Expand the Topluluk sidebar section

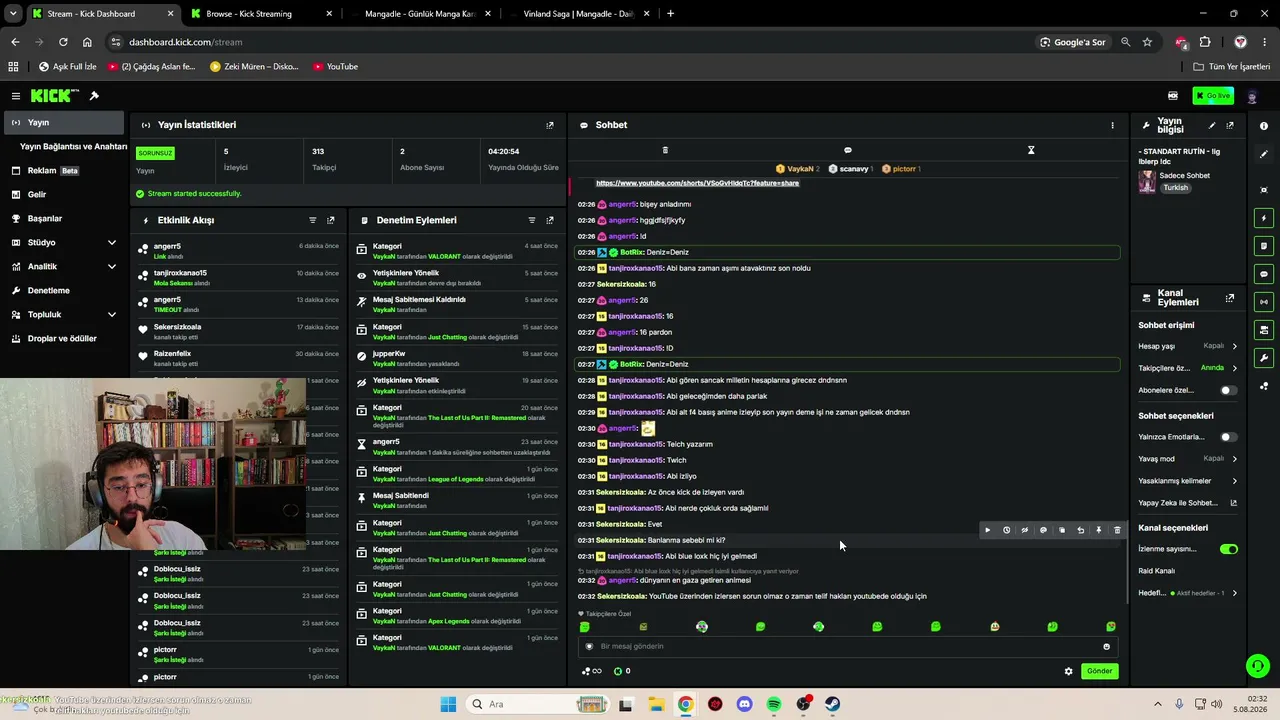point(64,315)
